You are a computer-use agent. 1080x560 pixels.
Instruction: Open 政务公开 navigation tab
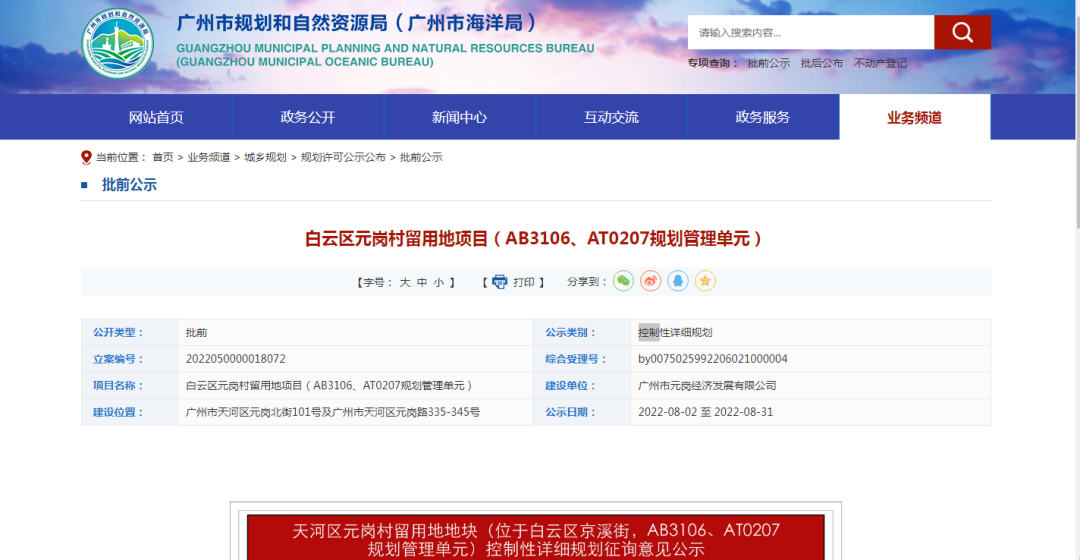(308, 117)
